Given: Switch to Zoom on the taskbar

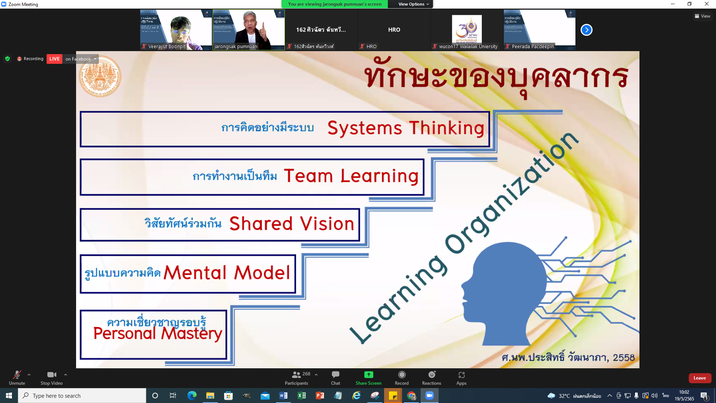Looking at the screenshot, I should point(429,395).
